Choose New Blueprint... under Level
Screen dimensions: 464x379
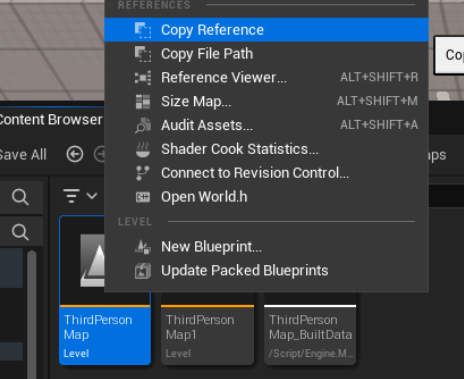266,247
